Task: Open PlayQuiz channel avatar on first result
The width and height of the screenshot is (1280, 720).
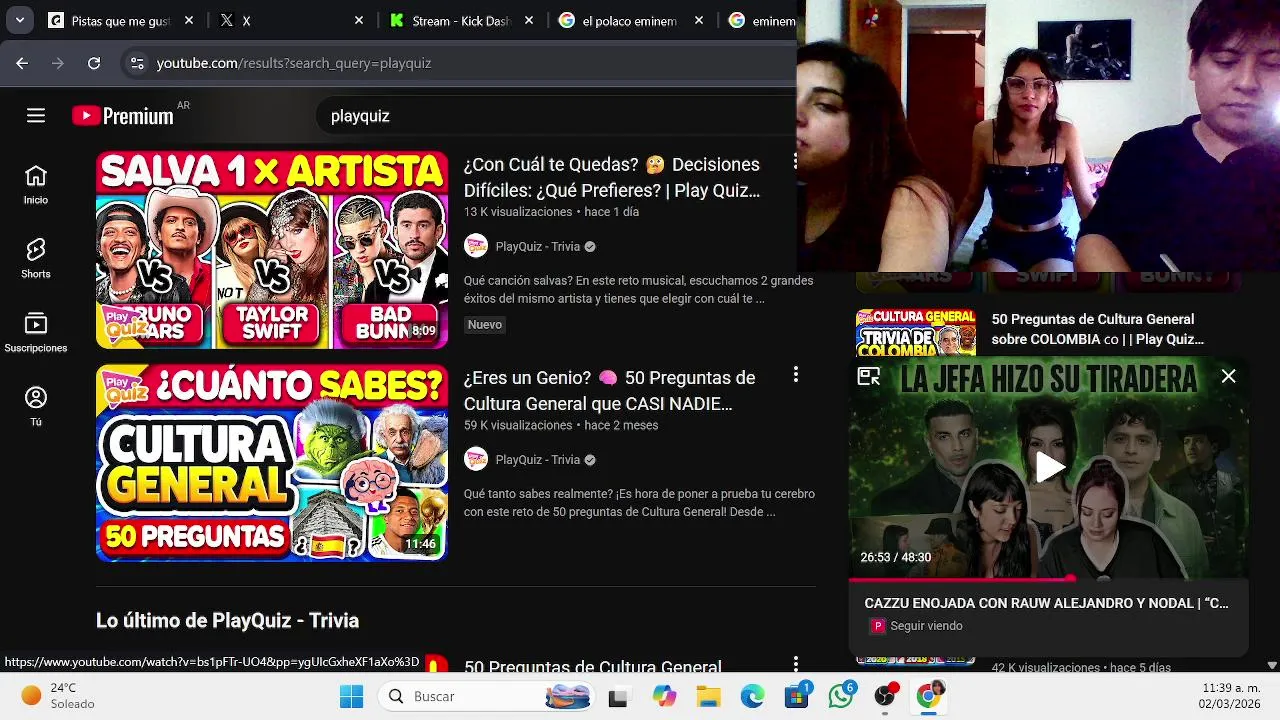Action: 476,246
